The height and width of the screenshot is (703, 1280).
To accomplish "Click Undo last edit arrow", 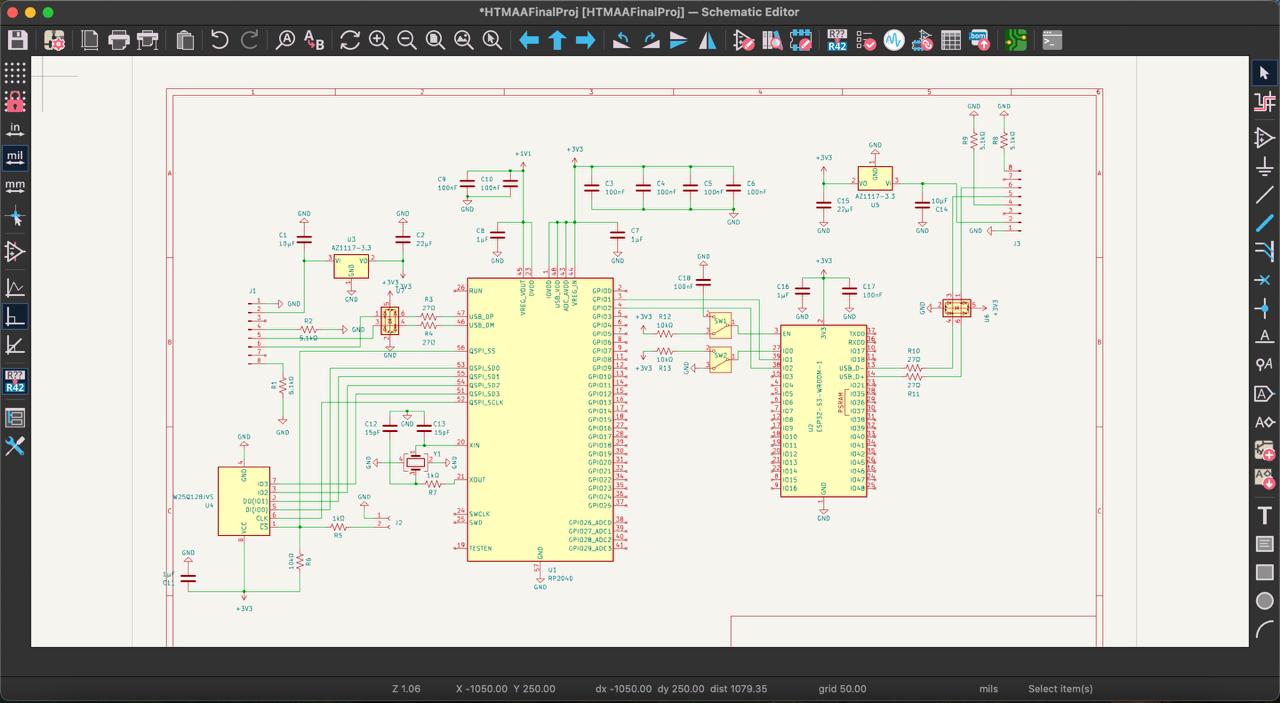I will click(220, 40).
